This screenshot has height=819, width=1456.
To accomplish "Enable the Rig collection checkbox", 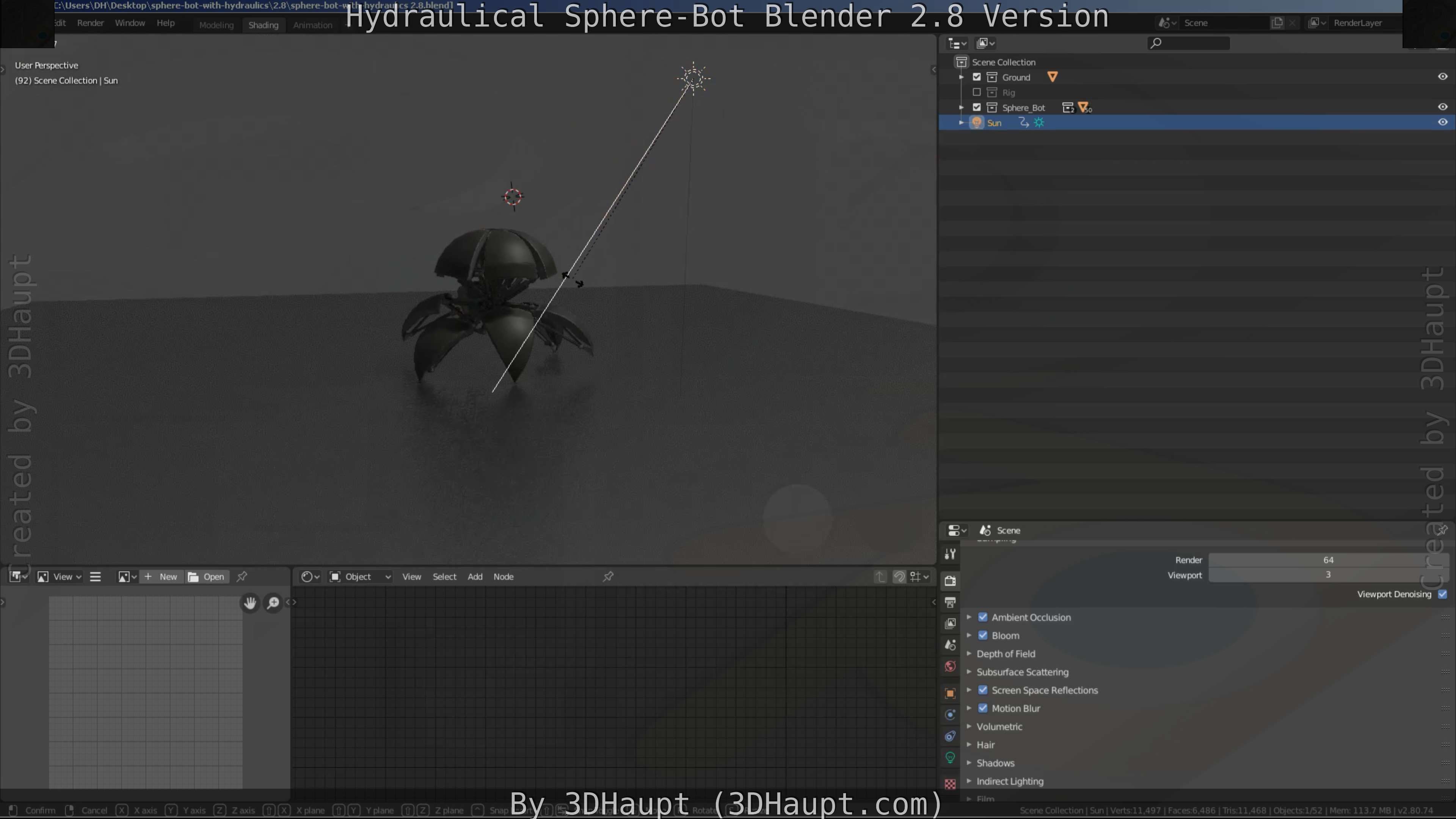I will (977, 92).
